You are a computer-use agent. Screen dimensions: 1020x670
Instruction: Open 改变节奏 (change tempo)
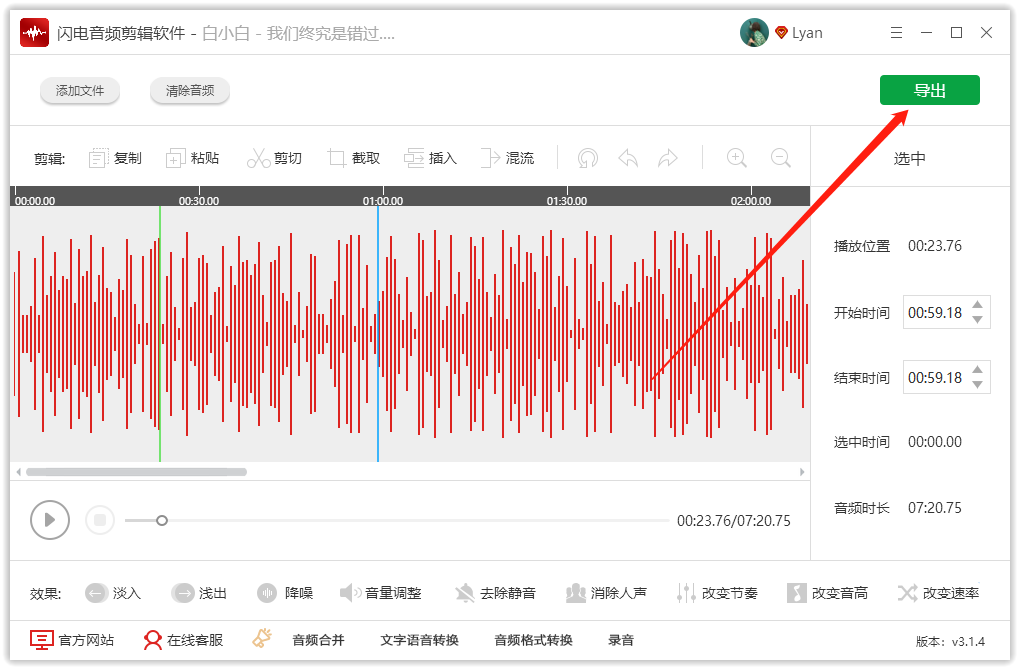click(x=717, y=593)
